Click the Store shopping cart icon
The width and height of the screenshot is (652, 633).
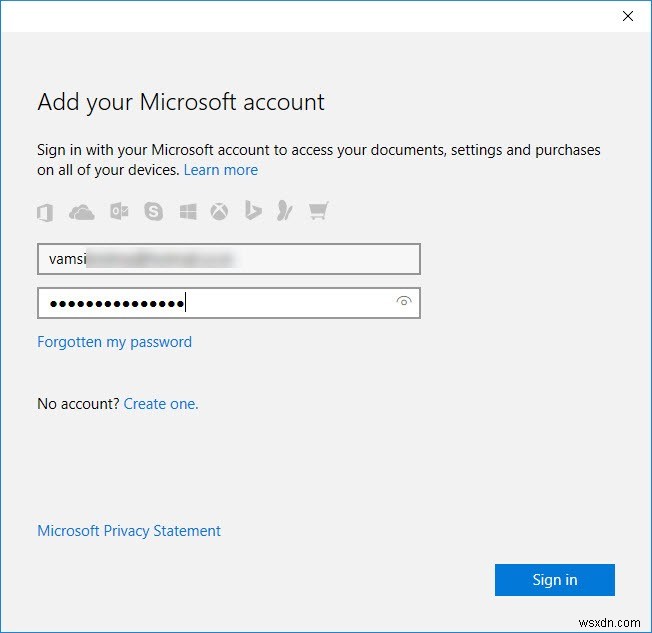tap(319, 210)
